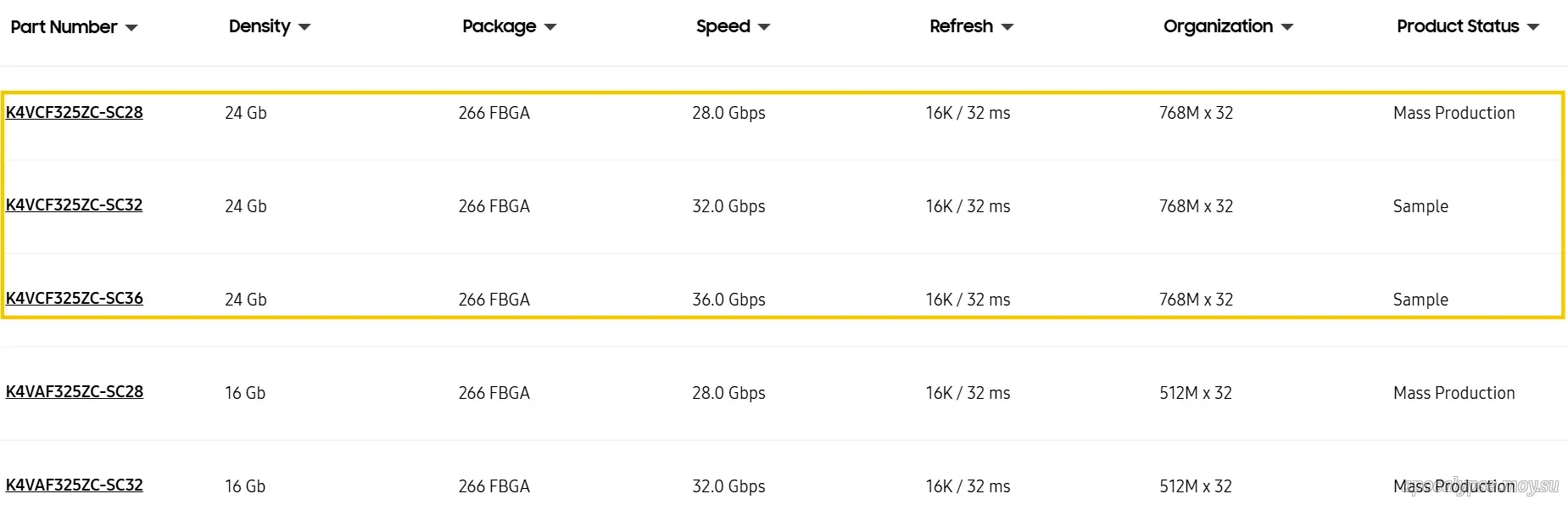Click the Package column dropdown arrow
This screenshot has height=505, width=1568.
click(550, 28)
